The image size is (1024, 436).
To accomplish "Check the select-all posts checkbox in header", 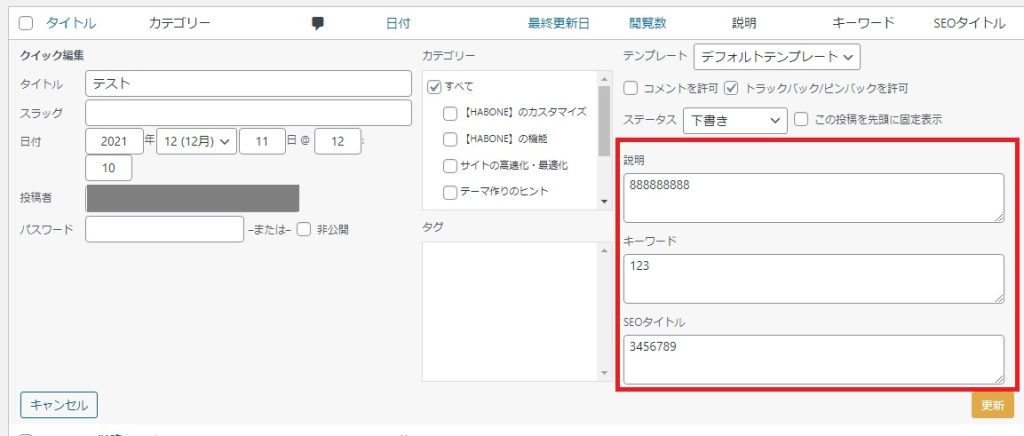I will [x=26, y=23].
